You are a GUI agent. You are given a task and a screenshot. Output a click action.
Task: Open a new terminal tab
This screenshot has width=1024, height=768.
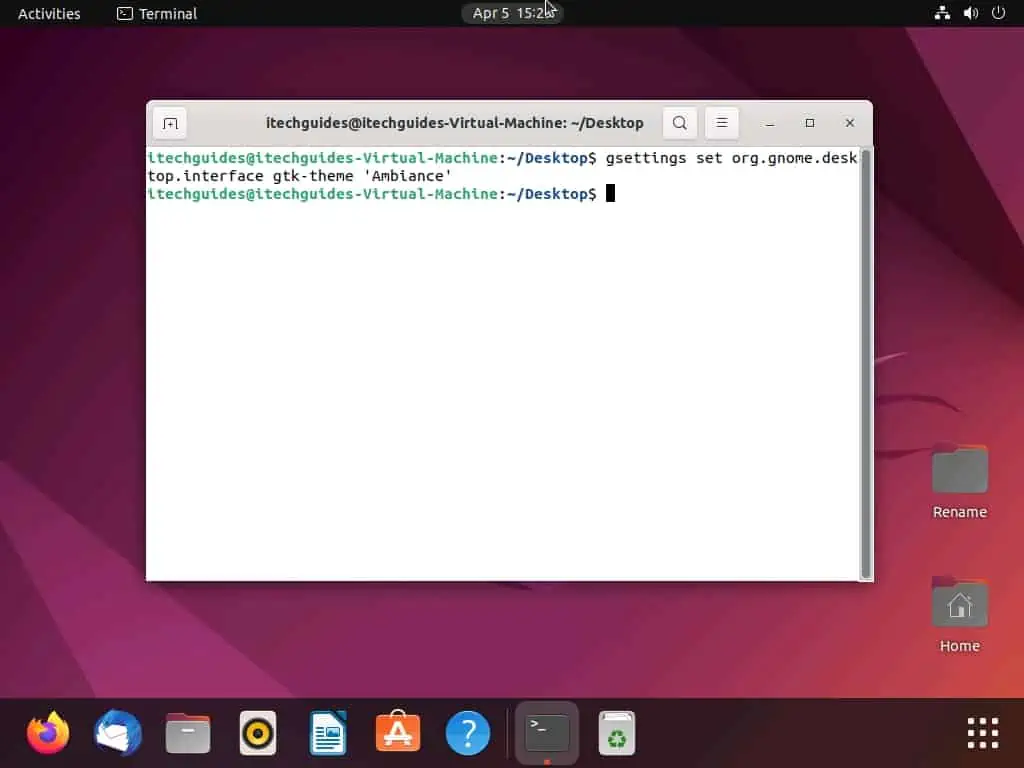(169, 122)
